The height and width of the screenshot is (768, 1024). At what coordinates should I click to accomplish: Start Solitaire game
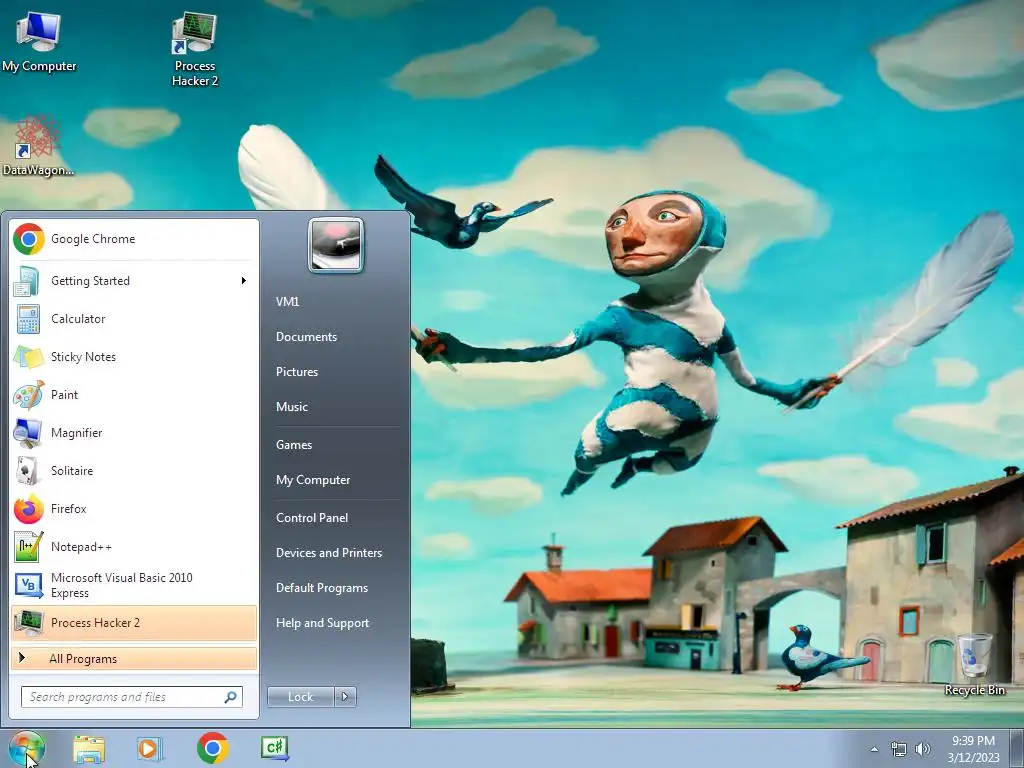click(x=134, y=471)
